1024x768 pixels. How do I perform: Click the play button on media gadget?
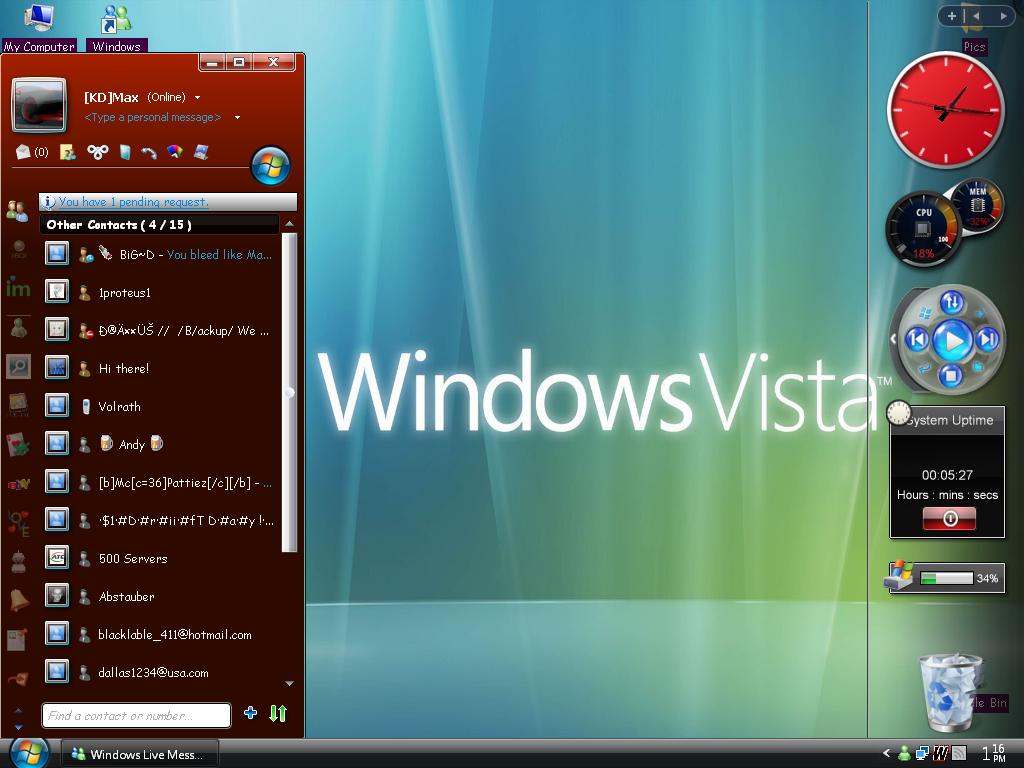[x=952, y=340]
